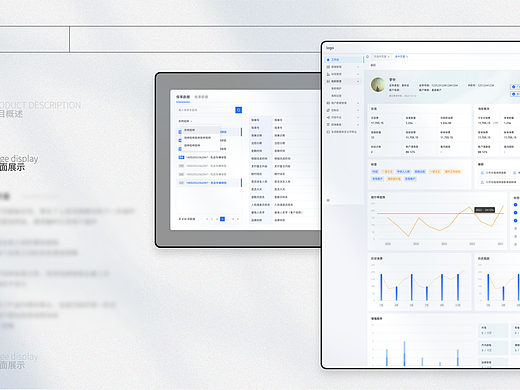Open second sub-item under expanded sidebar menu
This screenshot has width=520, height=390.
pos(336,96)
